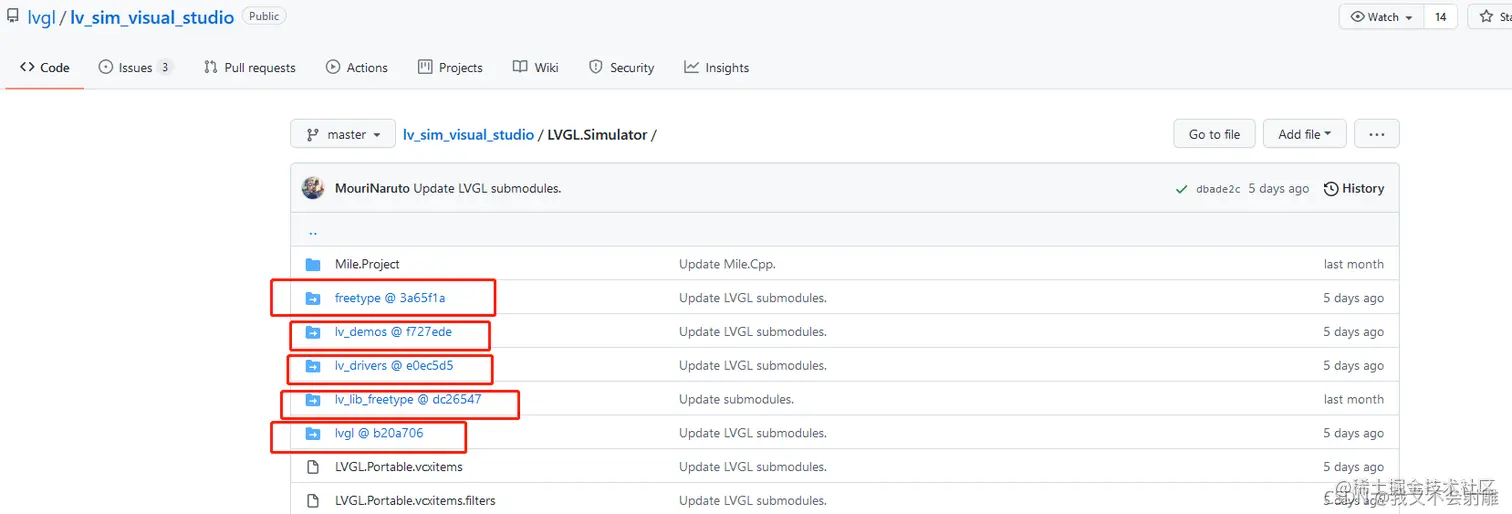Open the three-dots more options menu
The height and width of the screenshot is (514, 1512).
point(1377,134)
